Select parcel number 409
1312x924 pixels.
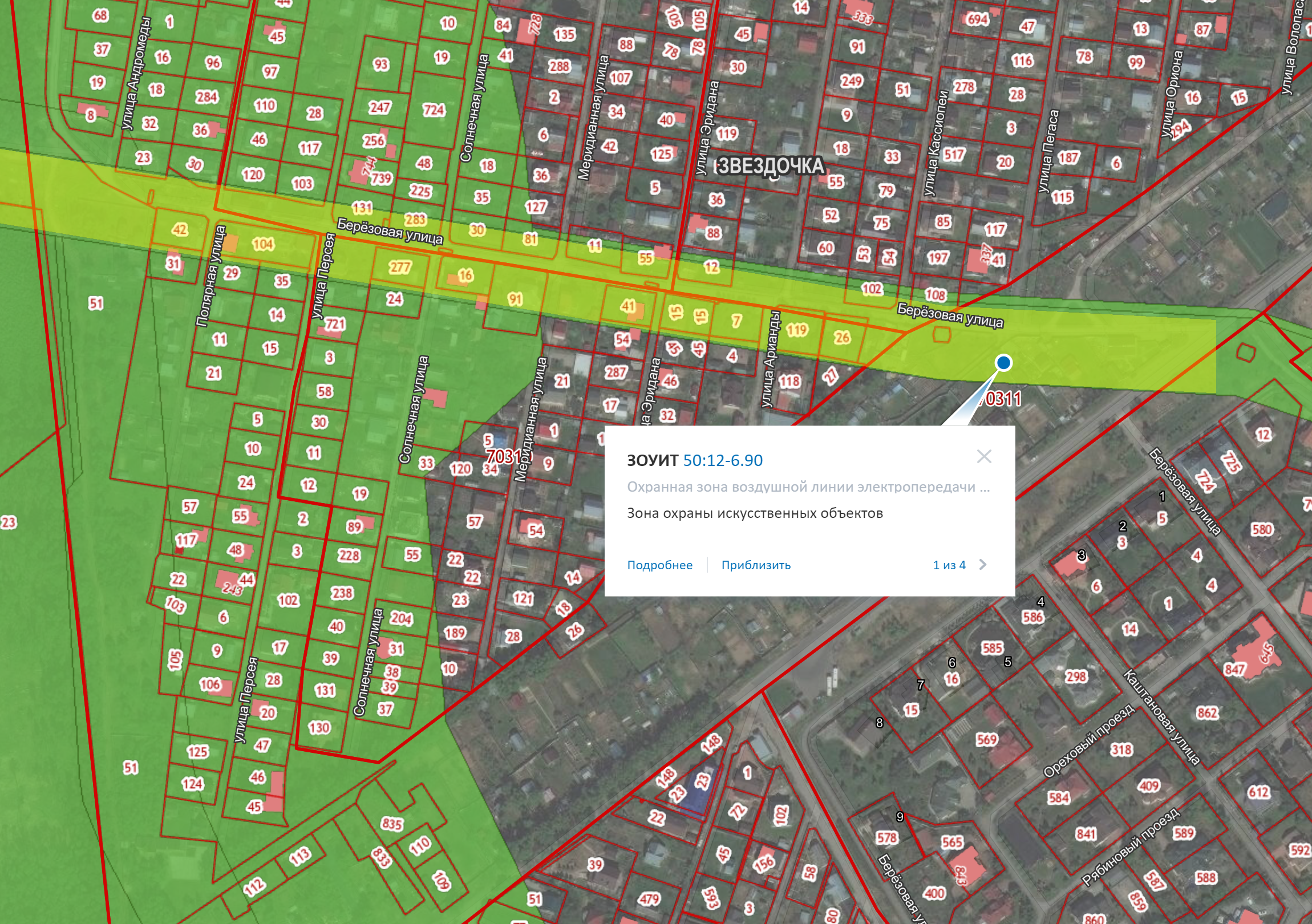click(1149, 787)
